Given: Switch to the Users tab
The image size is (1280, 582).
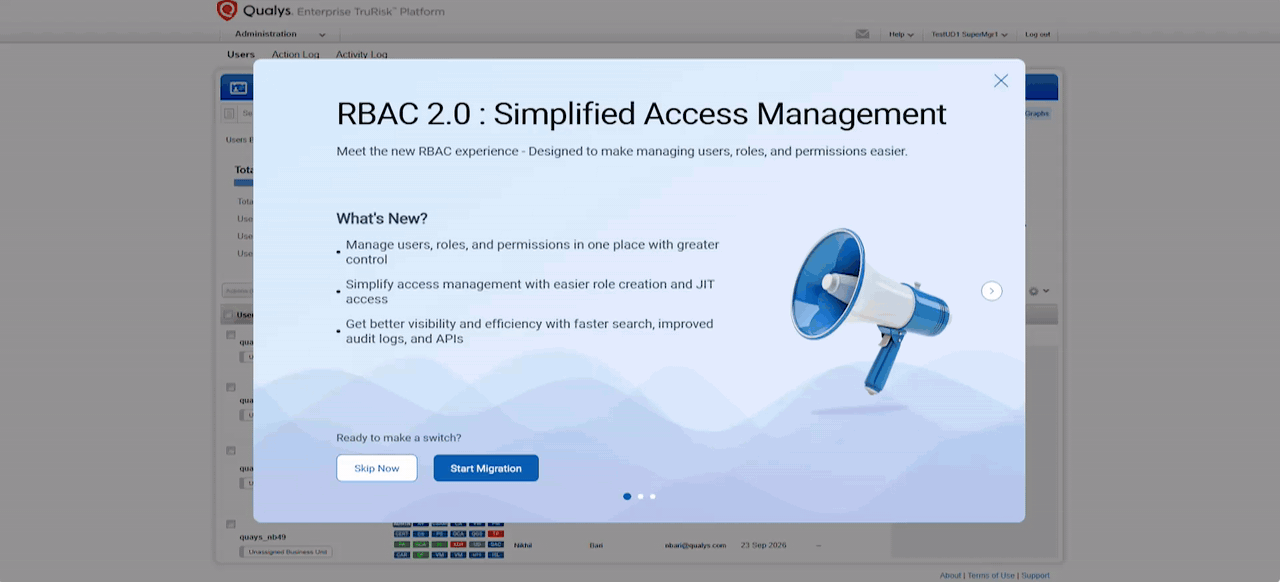Looking at the screenshot, I should (x=241, y=54).
